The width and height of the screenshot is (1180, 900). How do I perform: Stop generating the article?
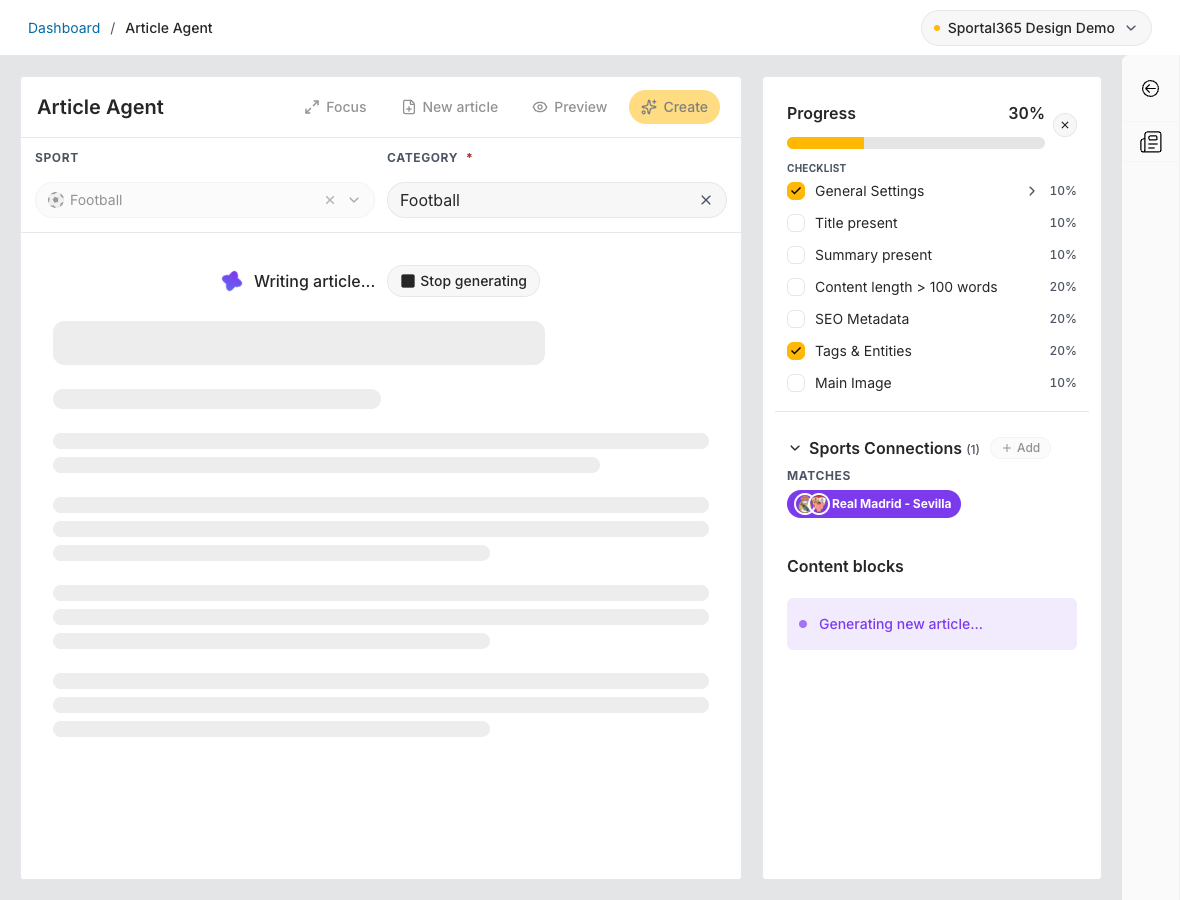click(464, 281)
